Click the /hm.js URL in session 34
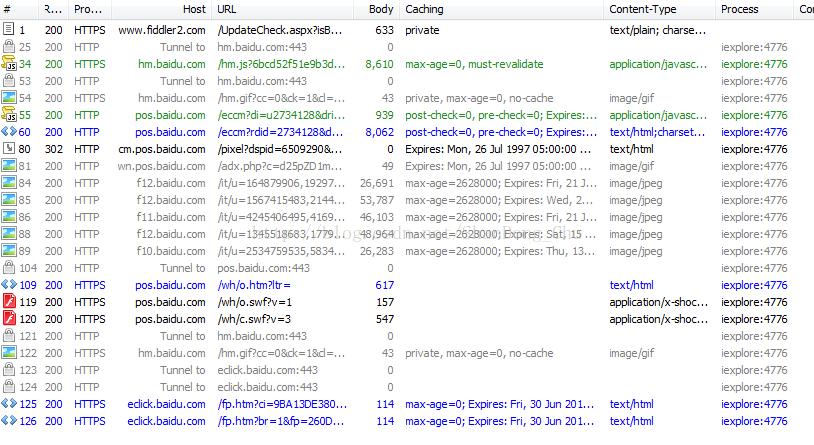The height and width of the screenshot is (445, 814). pos(281,64)
